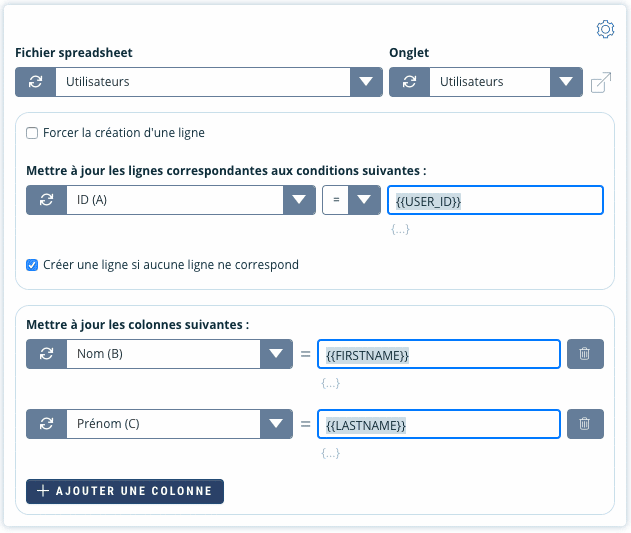Image resolution: width=631 pixels, height=533 pixels.
Task: Enable Forcer la création d'une ligne
Action: (x=33, y=133)
